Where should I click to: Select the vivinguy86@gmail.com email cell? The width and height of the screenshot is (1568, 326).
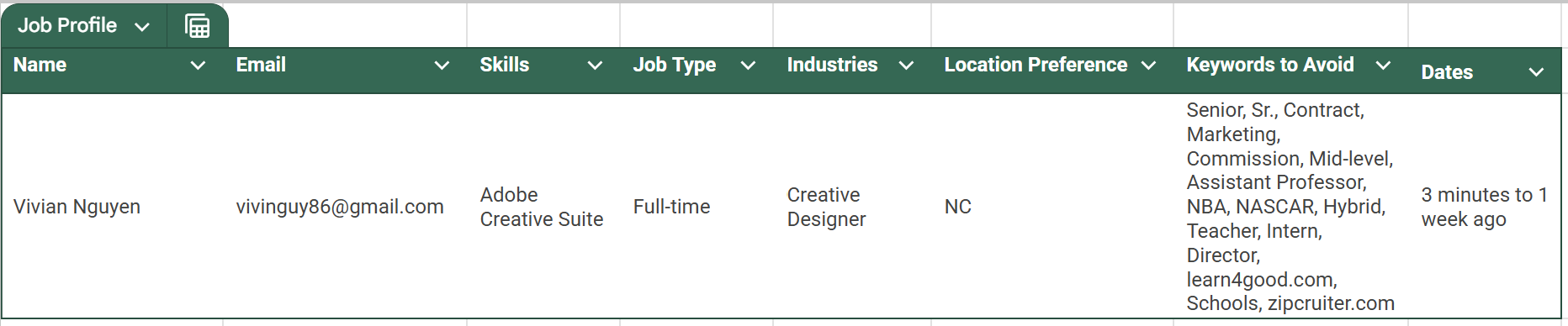(x=340, y=207)
